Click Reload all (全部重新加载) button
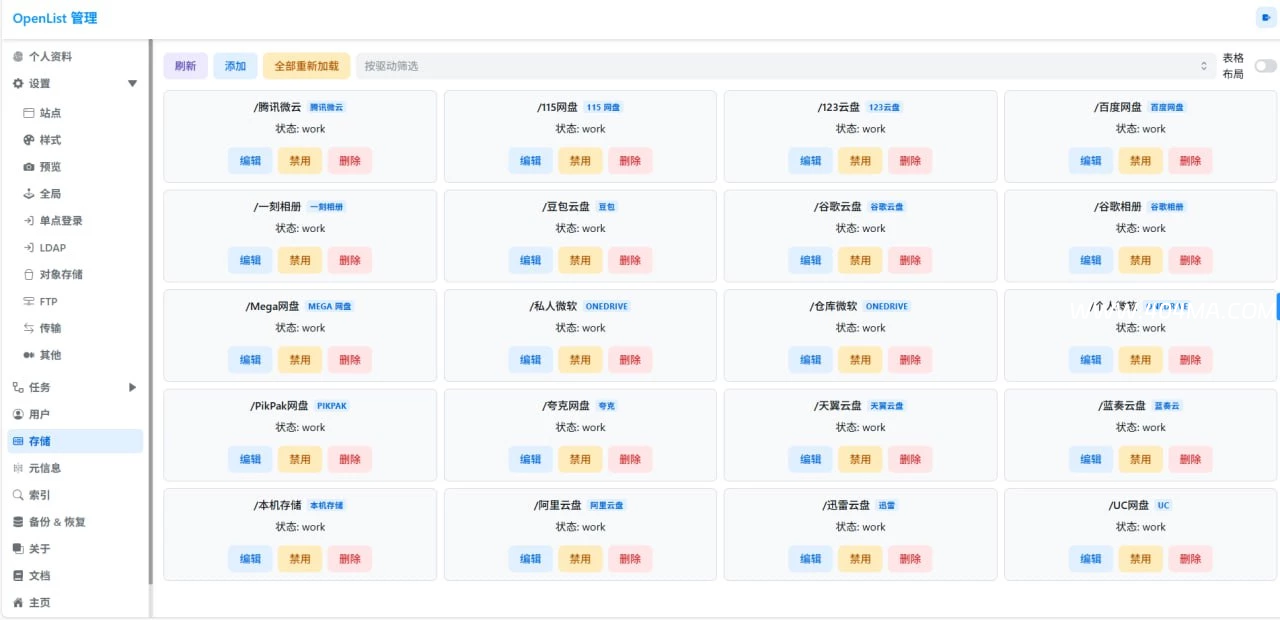Screen dimensions: 1280x620 click(x=307, y=66)
